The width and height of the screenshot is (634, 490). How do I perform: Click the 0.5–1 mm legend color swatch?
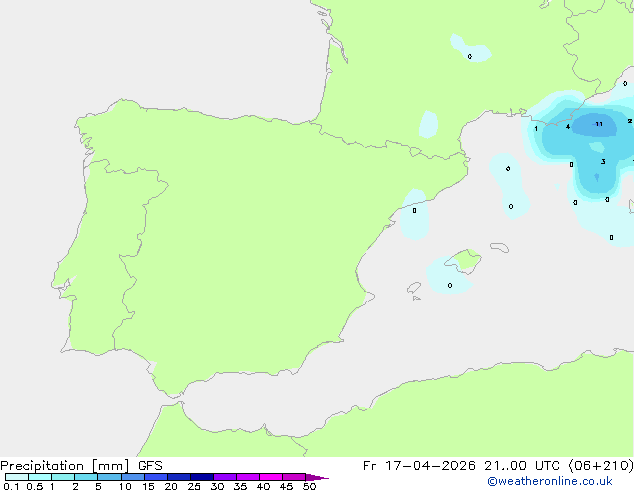point(40,477)
